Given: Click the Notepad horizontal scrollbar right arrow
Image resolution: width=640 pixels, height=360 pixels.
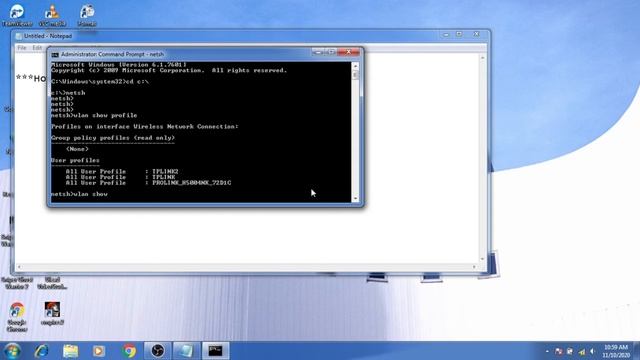Looking at the screenshot, I should (x=474, y=267).
